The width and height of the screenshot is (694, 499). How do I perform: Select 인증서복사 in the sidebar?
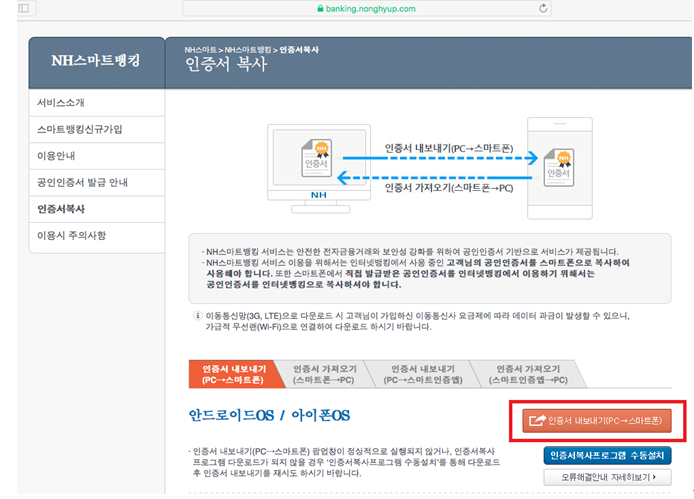97,209
